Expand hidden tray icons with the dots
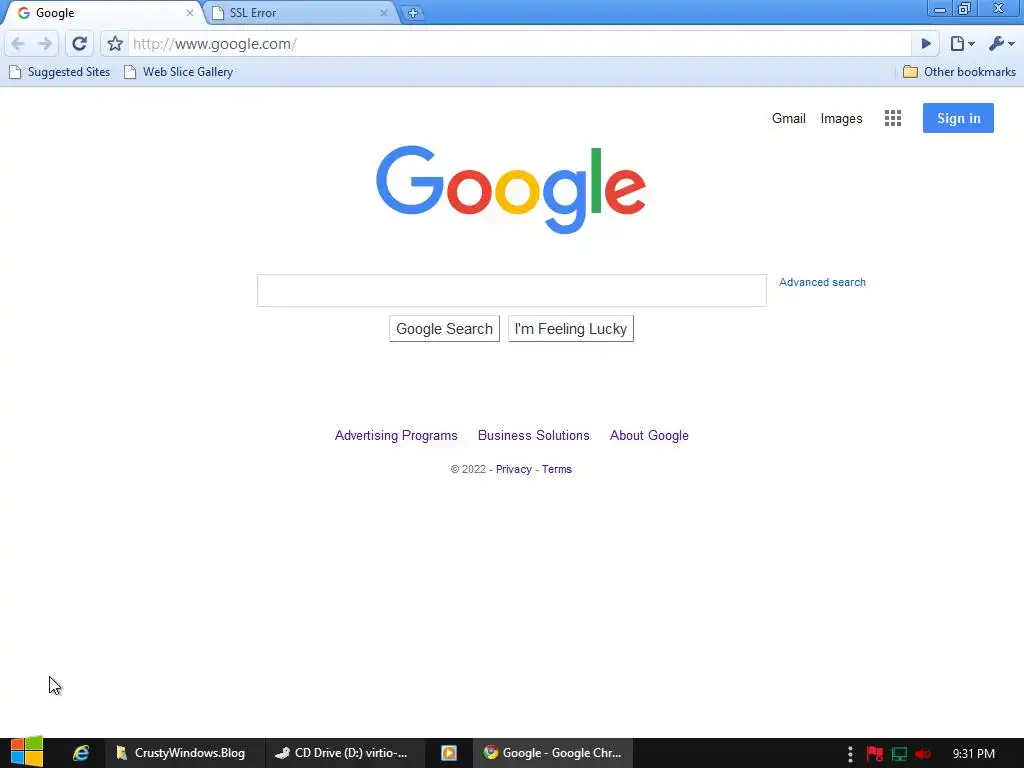The height and width of the screenshot is (768, 1024). [x=850, y=754]
